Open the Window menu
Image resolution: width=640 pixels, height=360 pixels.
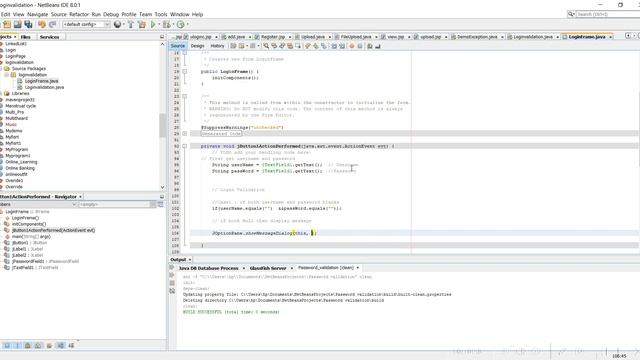[180, 14]
